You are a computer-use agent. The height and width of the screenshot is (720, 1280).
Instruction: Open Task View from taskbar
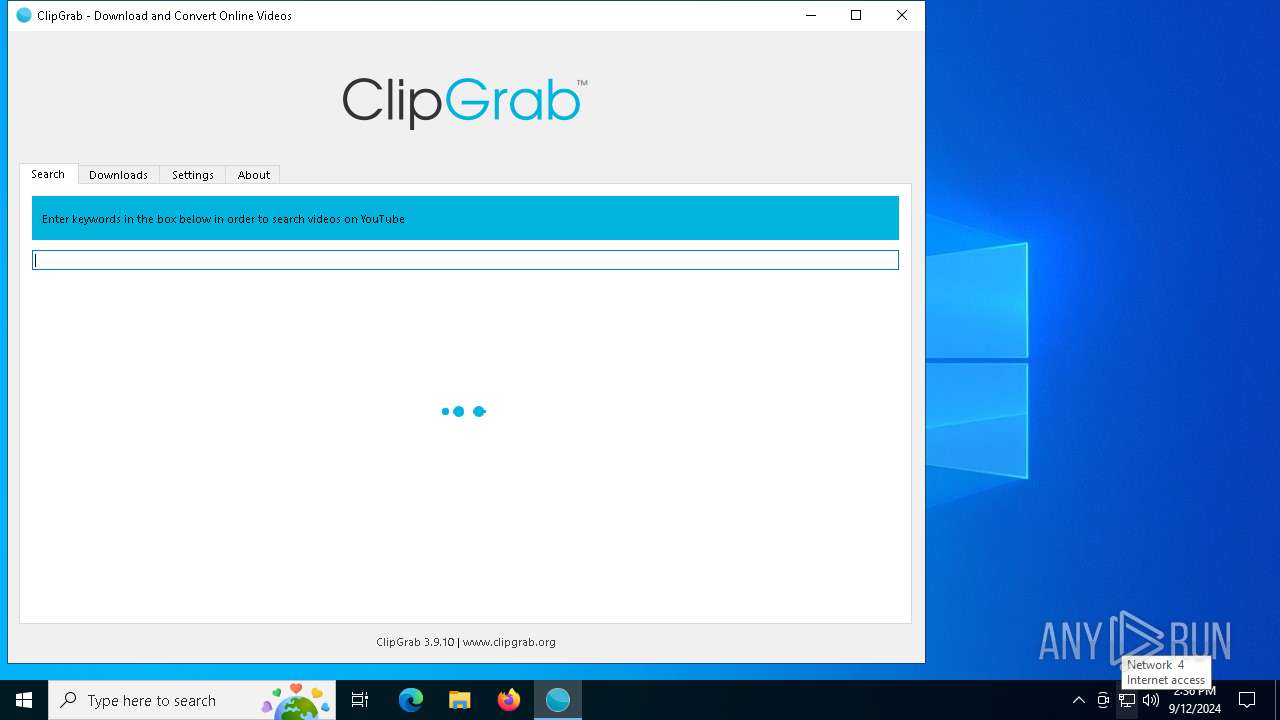360,700
